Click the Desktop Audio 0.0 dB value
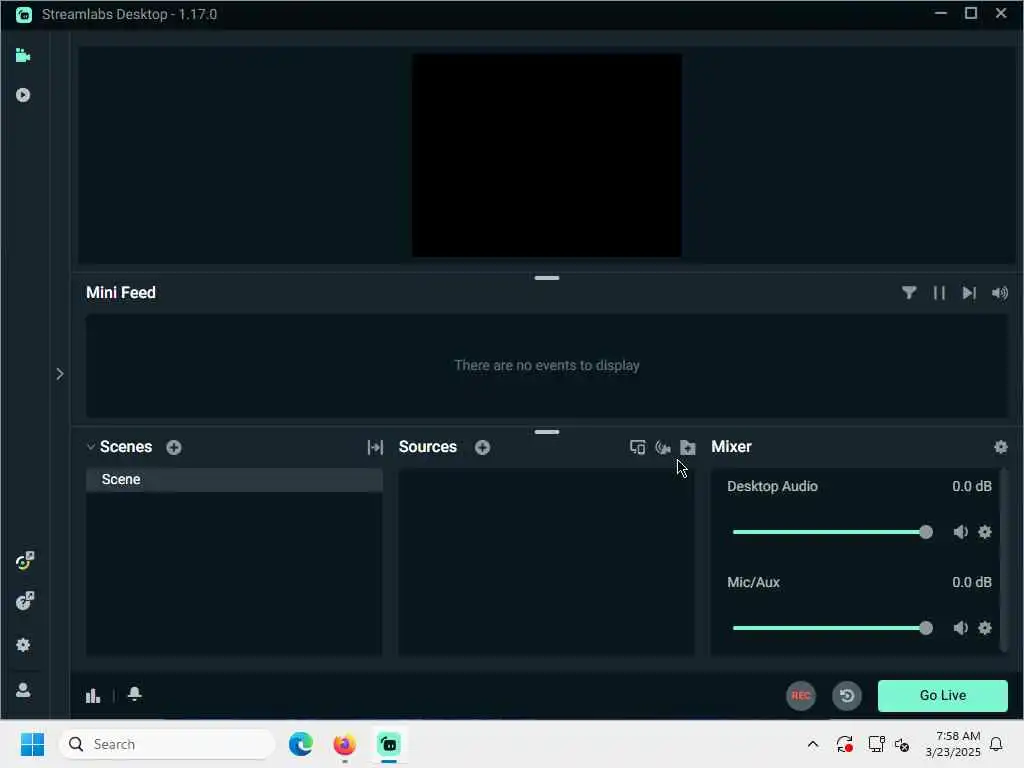 972,487
